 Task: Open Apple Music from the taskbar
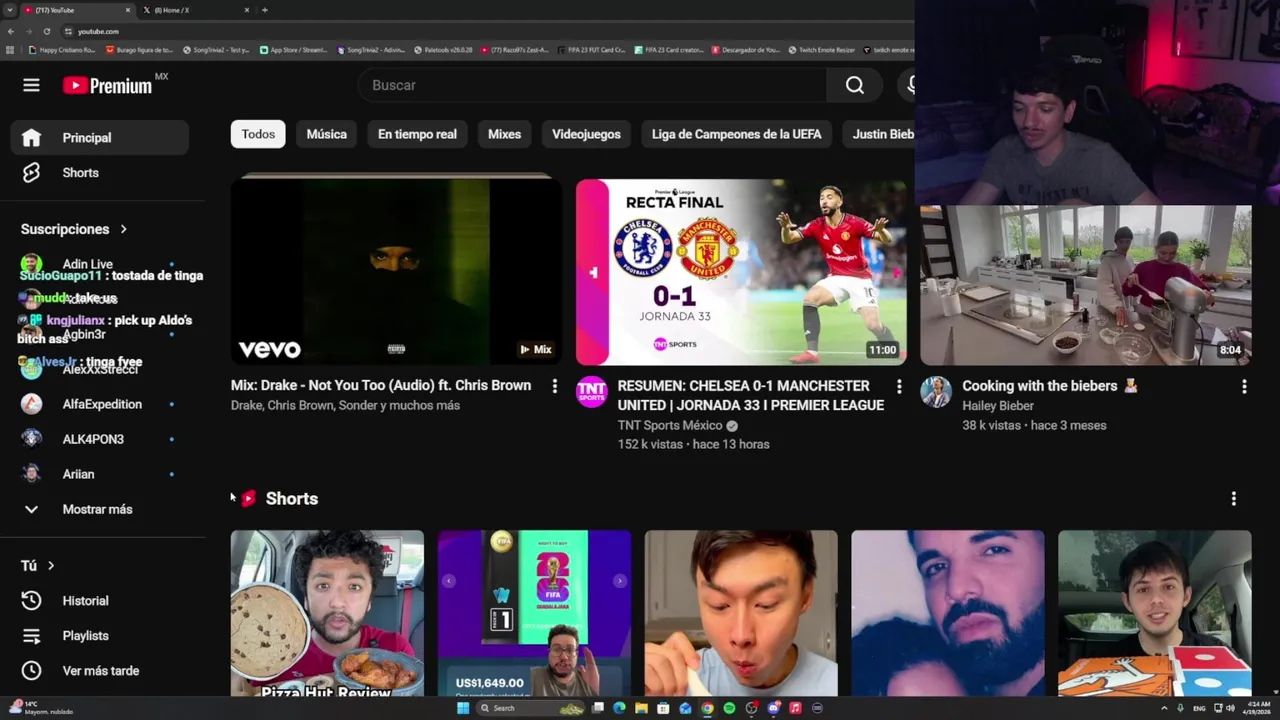[x=795, y=708]
